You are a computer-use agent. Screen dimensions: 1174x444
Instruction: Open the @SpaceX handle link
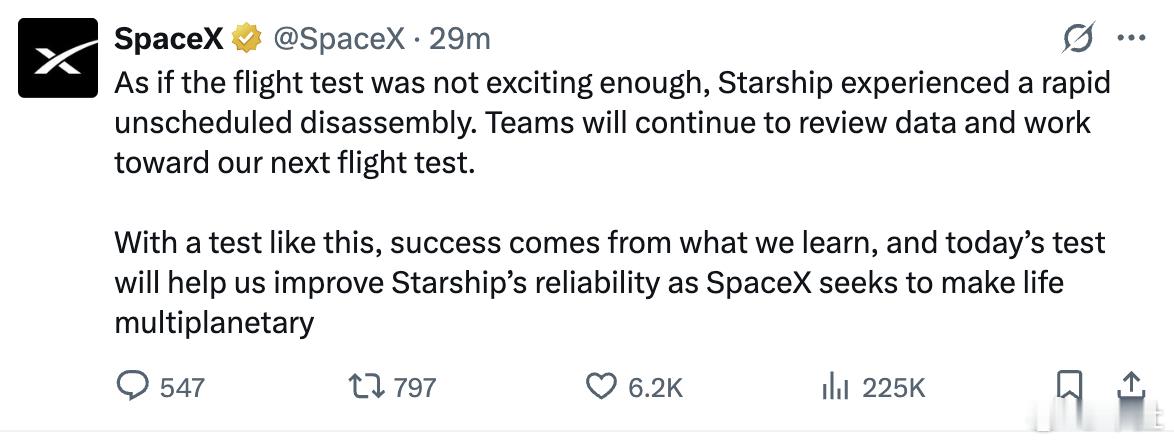338,38
